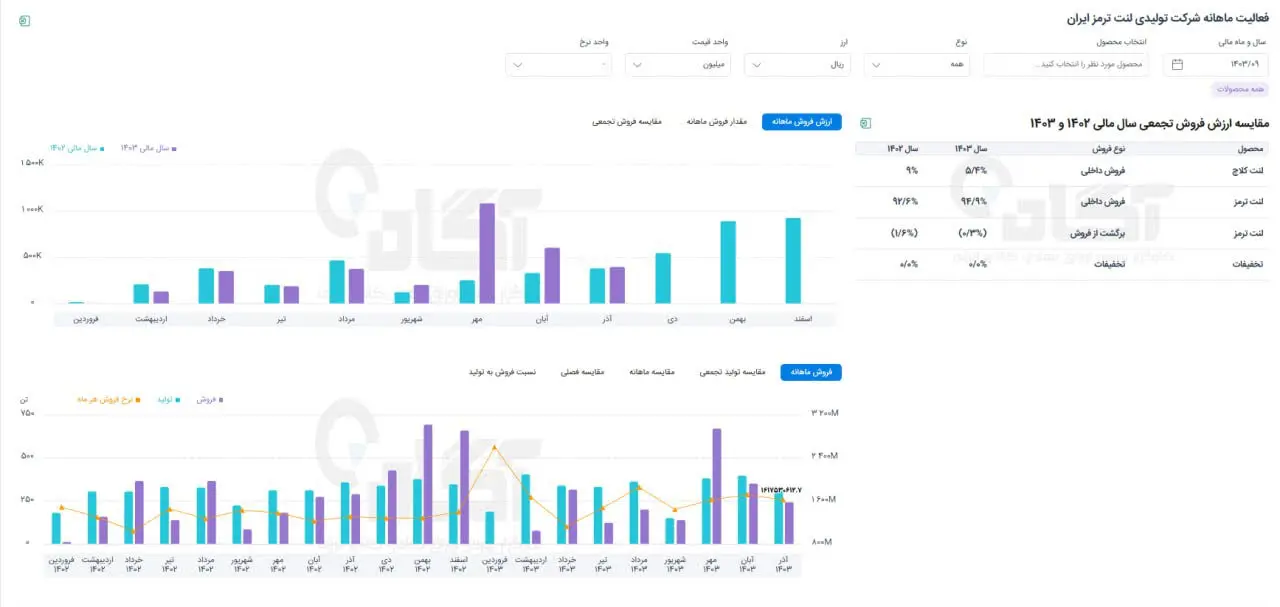The height and width of the screenshot is (607, 1280).
Task: Click the سال ۱۴۰۳ column header
Action: coord(970,148)
